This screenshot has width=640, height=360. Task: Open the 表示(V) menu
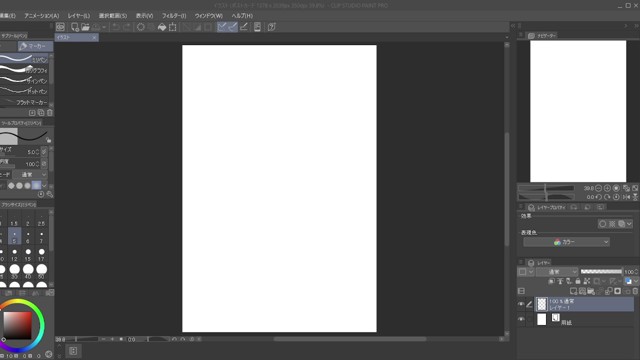(144, 16)
